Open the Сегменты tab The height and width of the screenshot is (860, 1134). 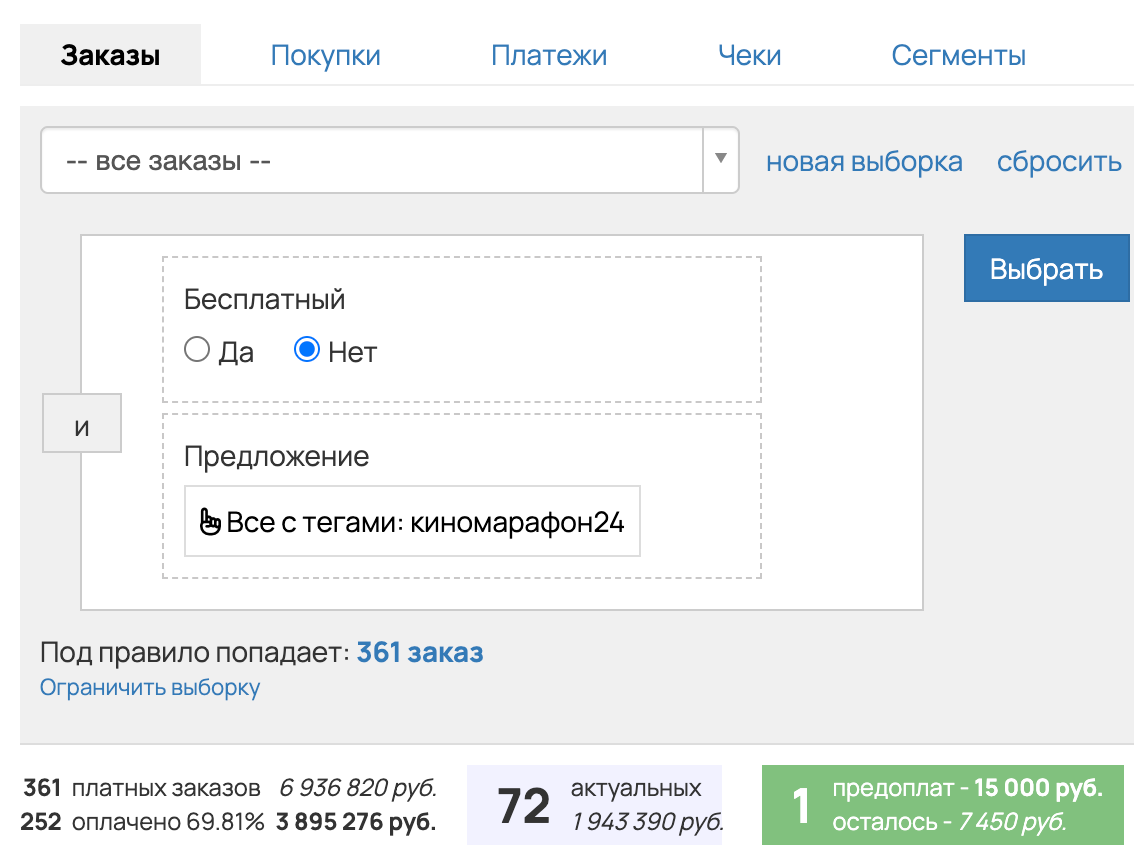point(957,55)
